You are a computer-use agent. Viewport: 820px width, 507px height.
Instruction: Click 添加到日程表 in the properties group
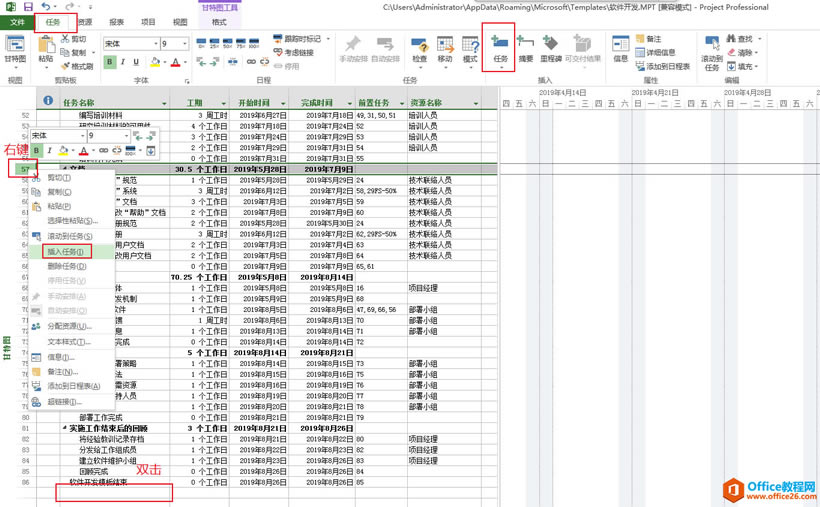click(663, 66)
